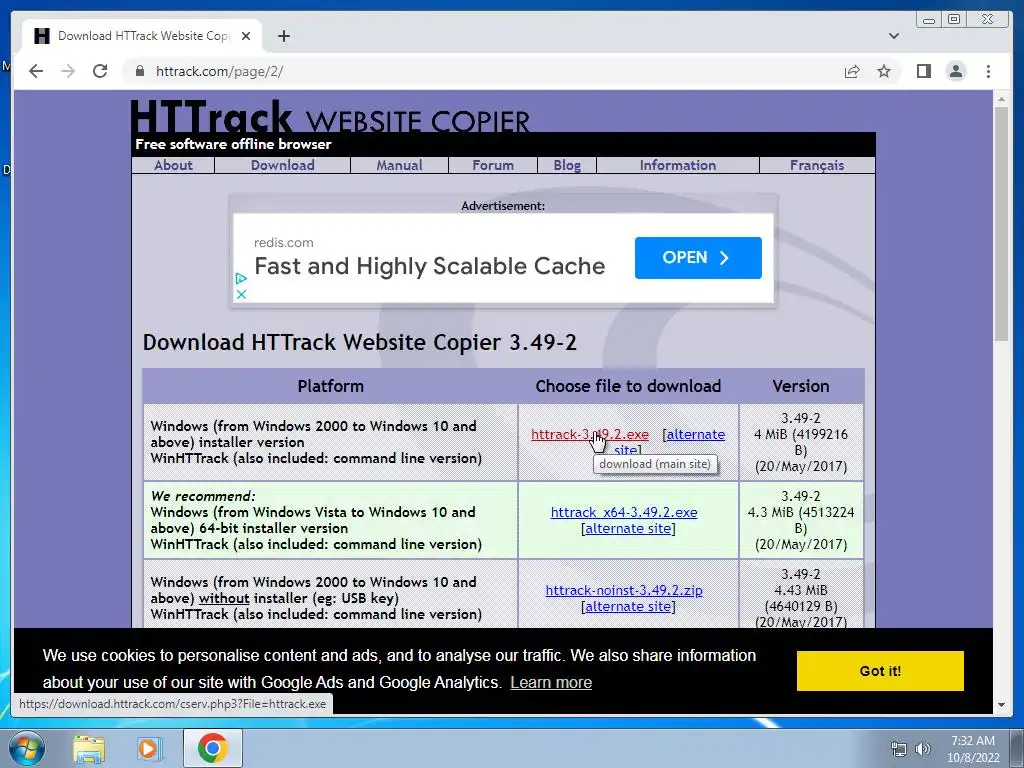Download httrack-noinst-3.49.2.zip
This screenshot has height=768, width=1024.
(x=624, y=590)
